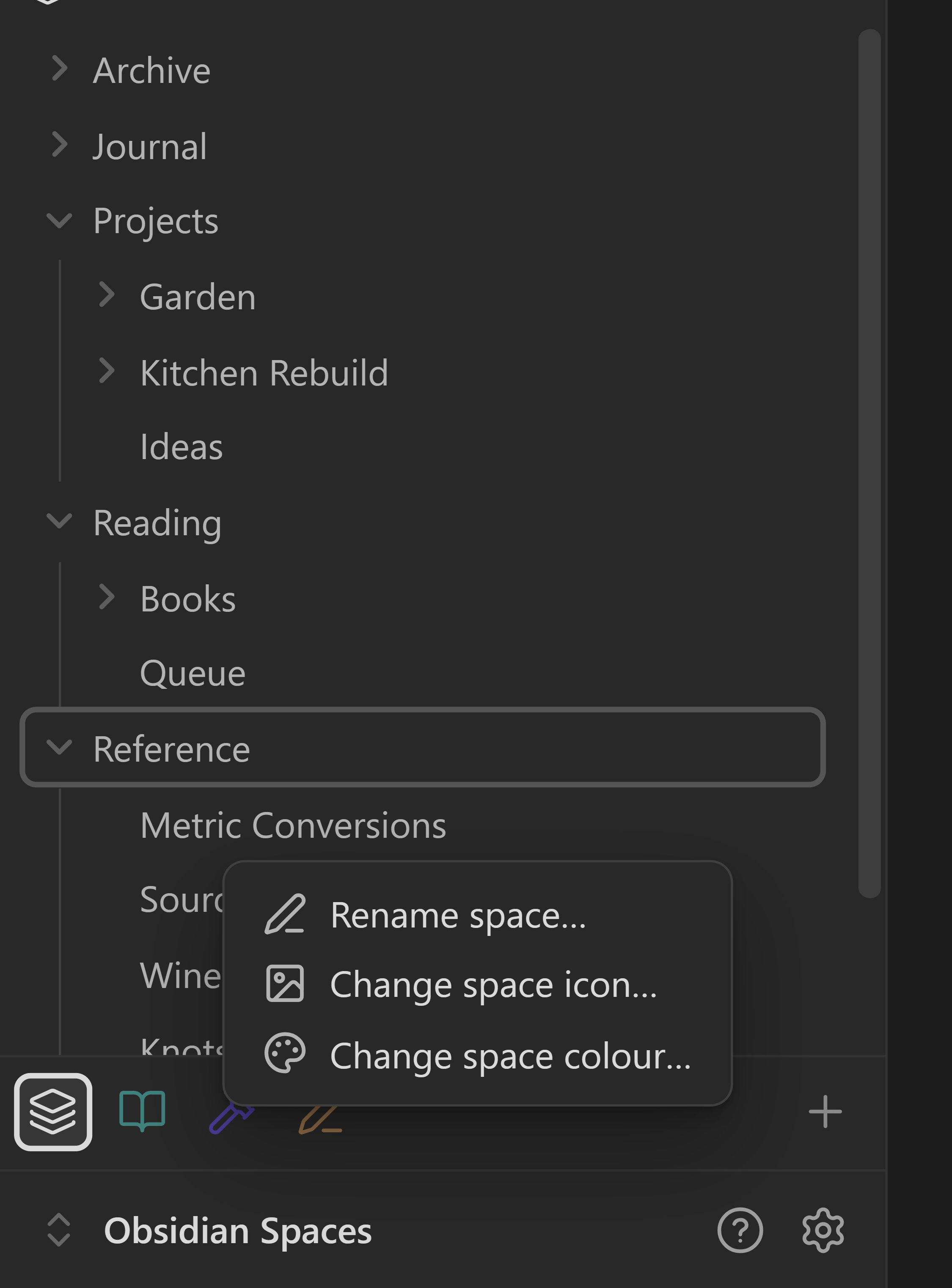The height and width of the screenshot is (1288, 952).
Task: Open settings with the gear icon
Action: pyautogui.click(x=823, y=1230)
